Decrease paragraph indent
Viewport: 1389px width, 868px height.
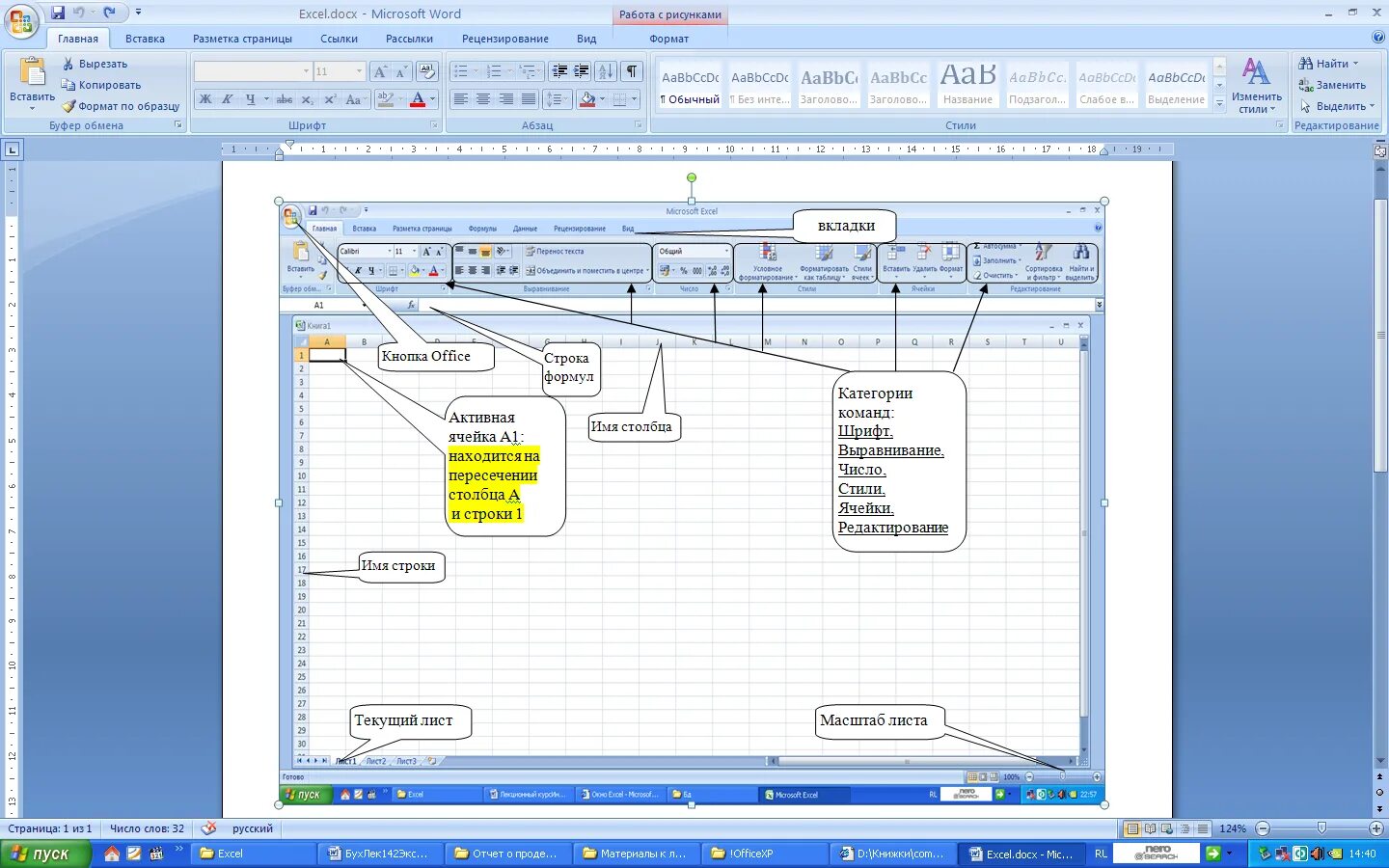click(x=559, y=71)
